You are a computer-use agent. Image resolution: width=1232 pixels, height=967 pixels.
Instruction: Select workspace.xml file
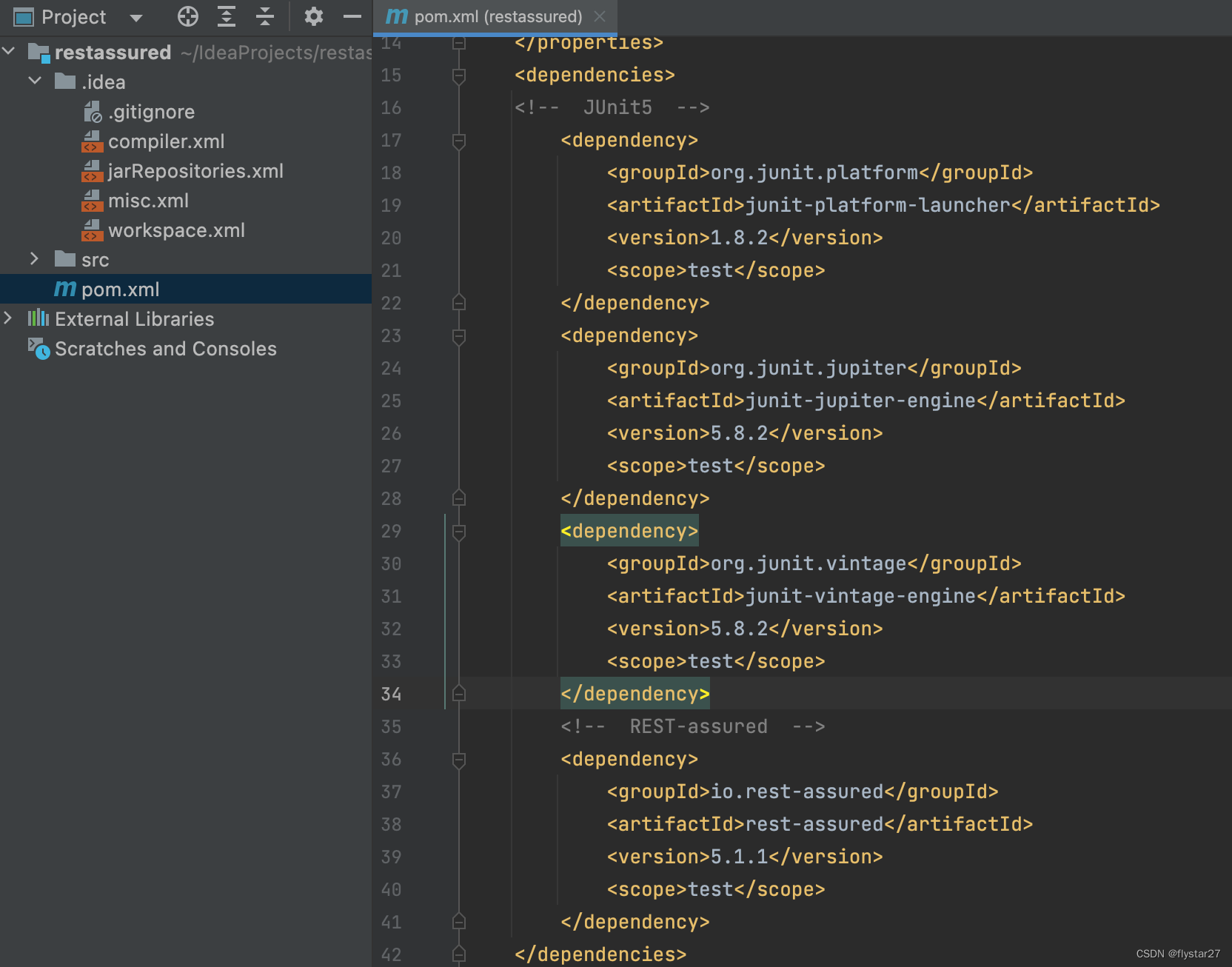(176, 230)
